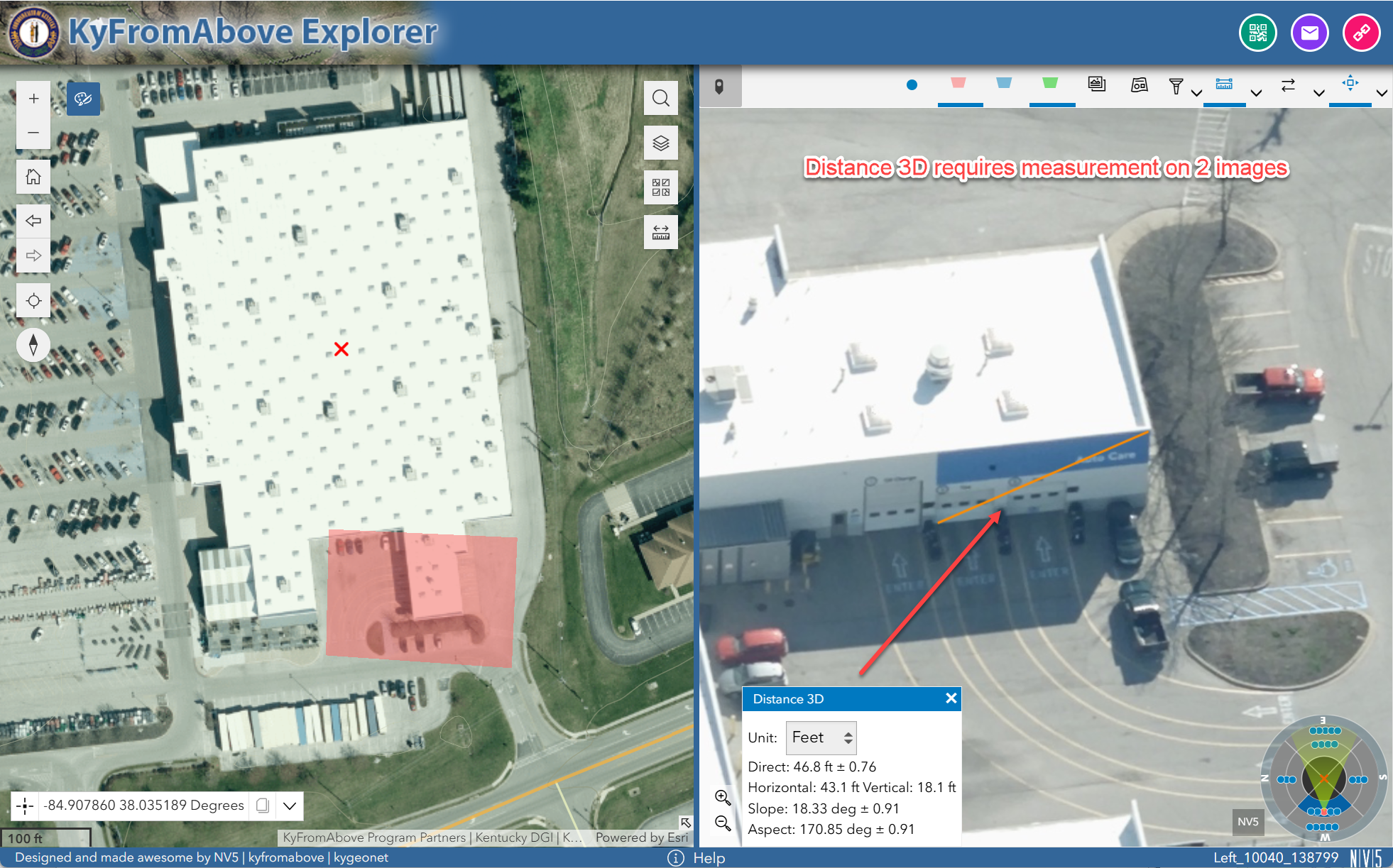
Task: Expand the coordinate format dropdown
Action: pos(290,806)
